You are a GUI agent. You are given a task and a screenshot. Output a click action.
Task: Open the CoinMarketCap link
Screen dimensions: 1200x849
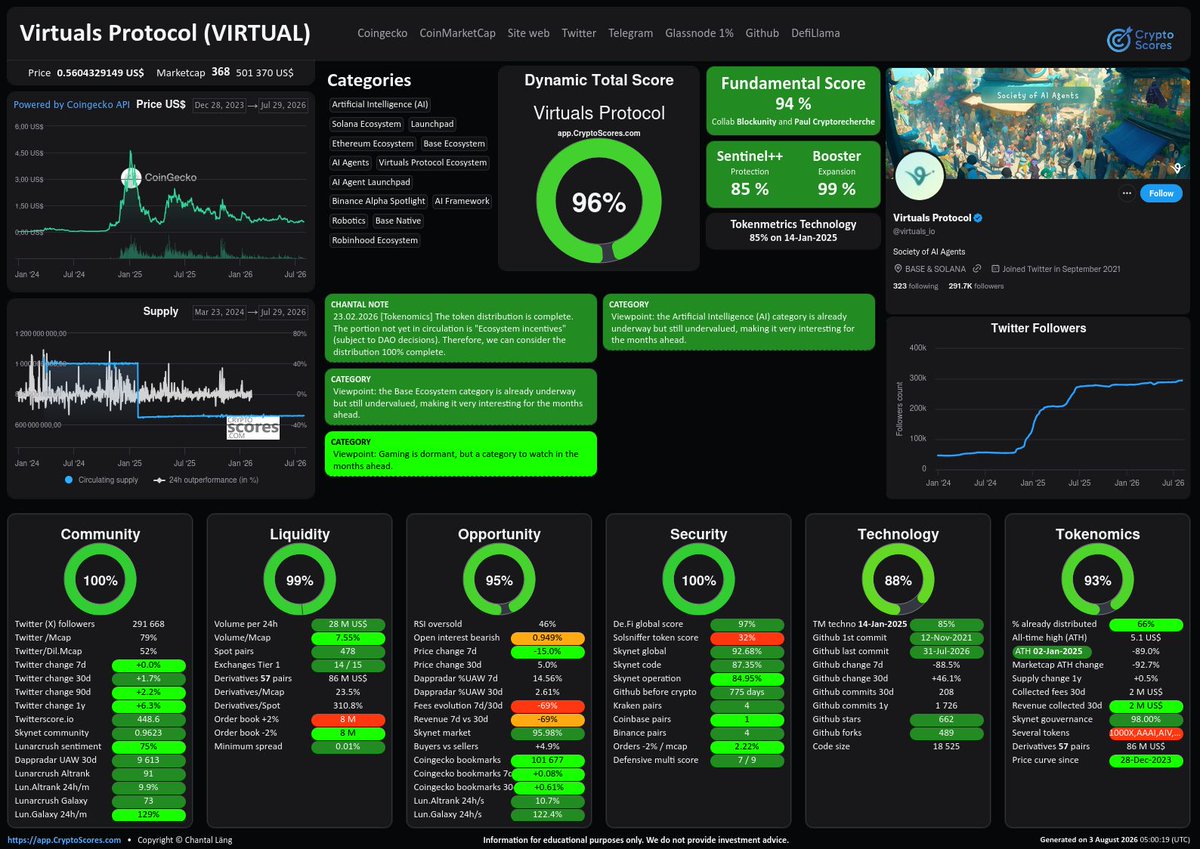457,33
